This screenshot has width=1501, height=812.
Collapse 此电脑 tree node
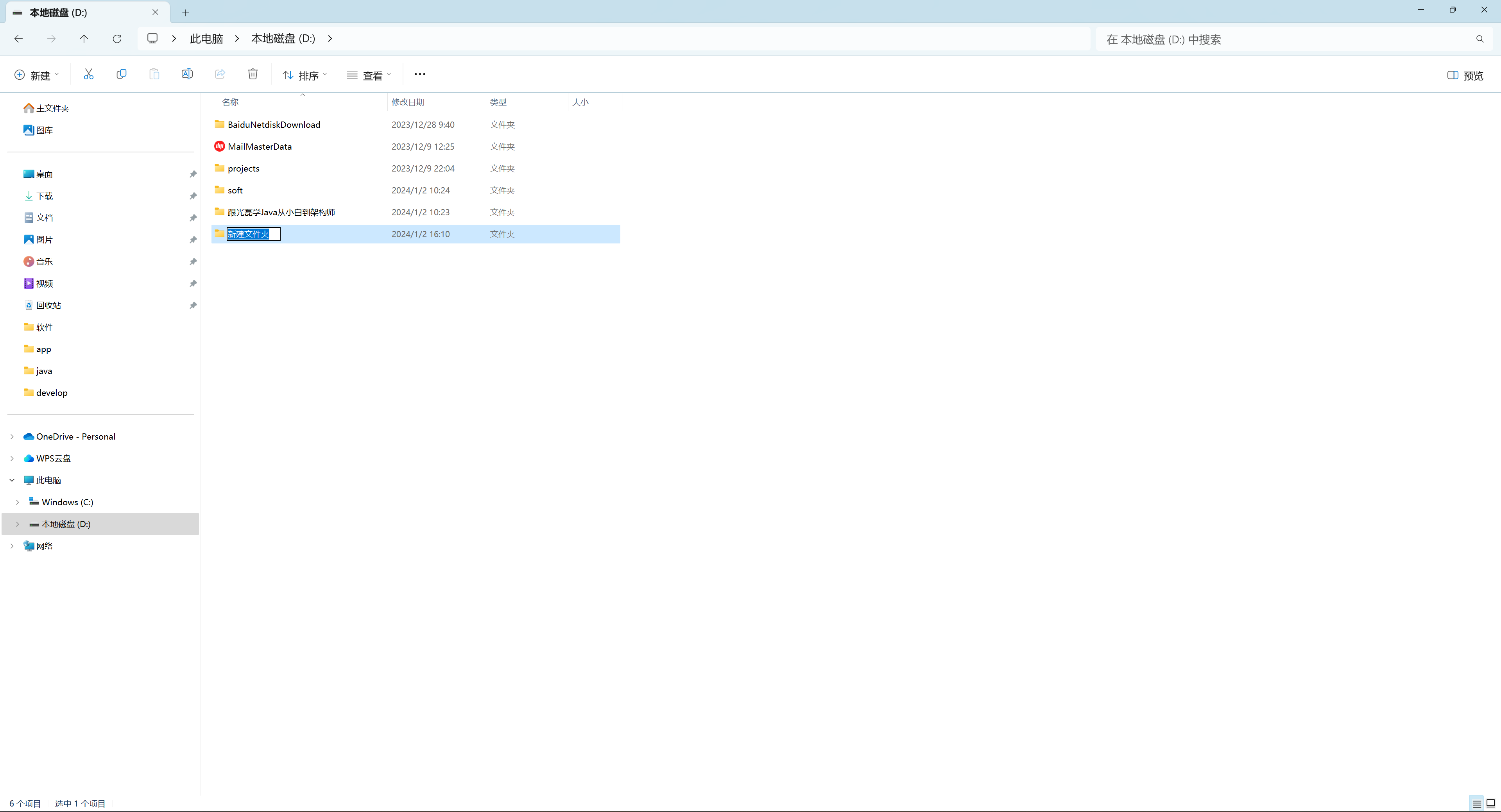click(12, 481)
